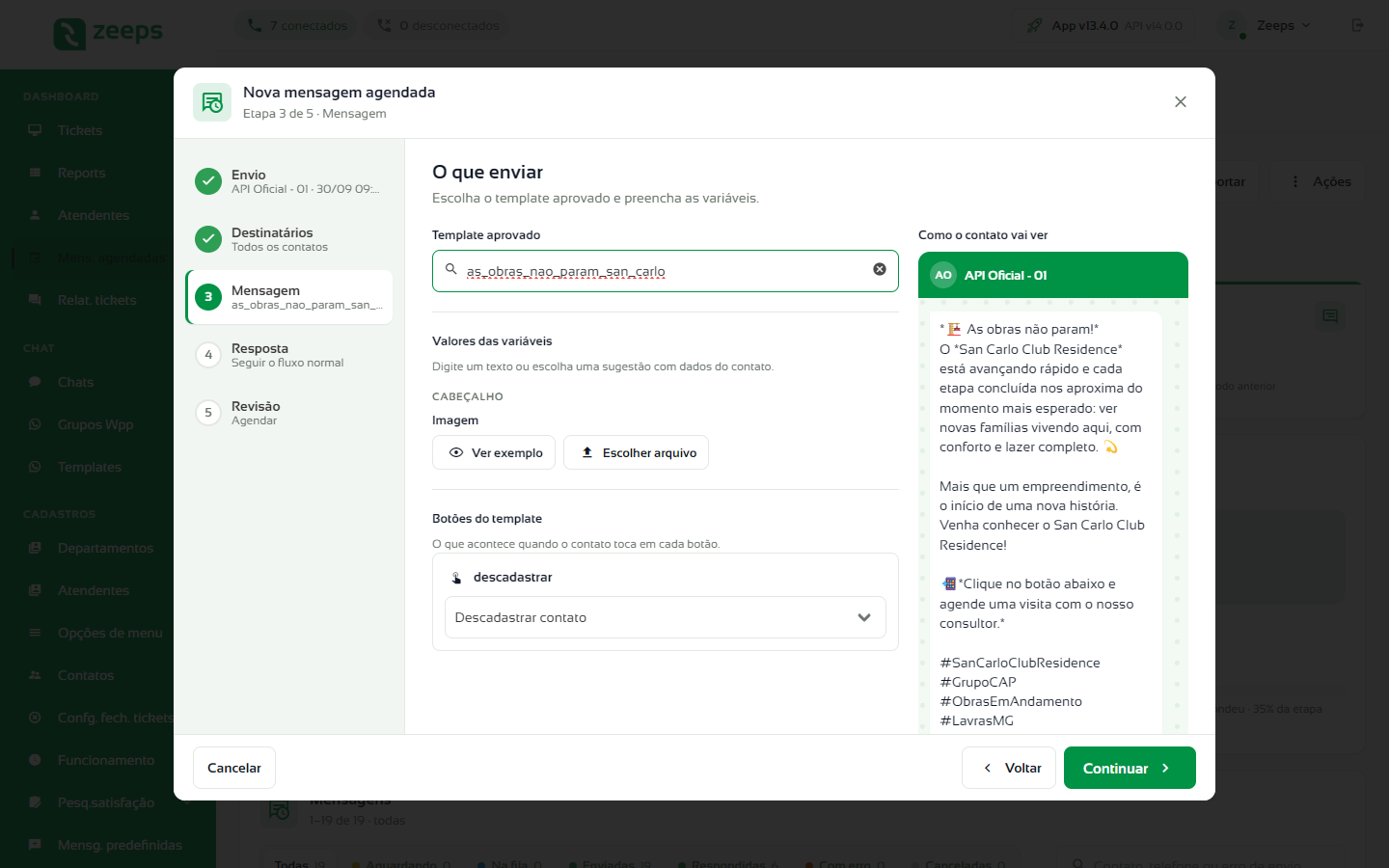Viewport: 1389px width, 868px height.
Task: Click the #SanCarloClubResidence hashtag text
Action: (1020, 663)
